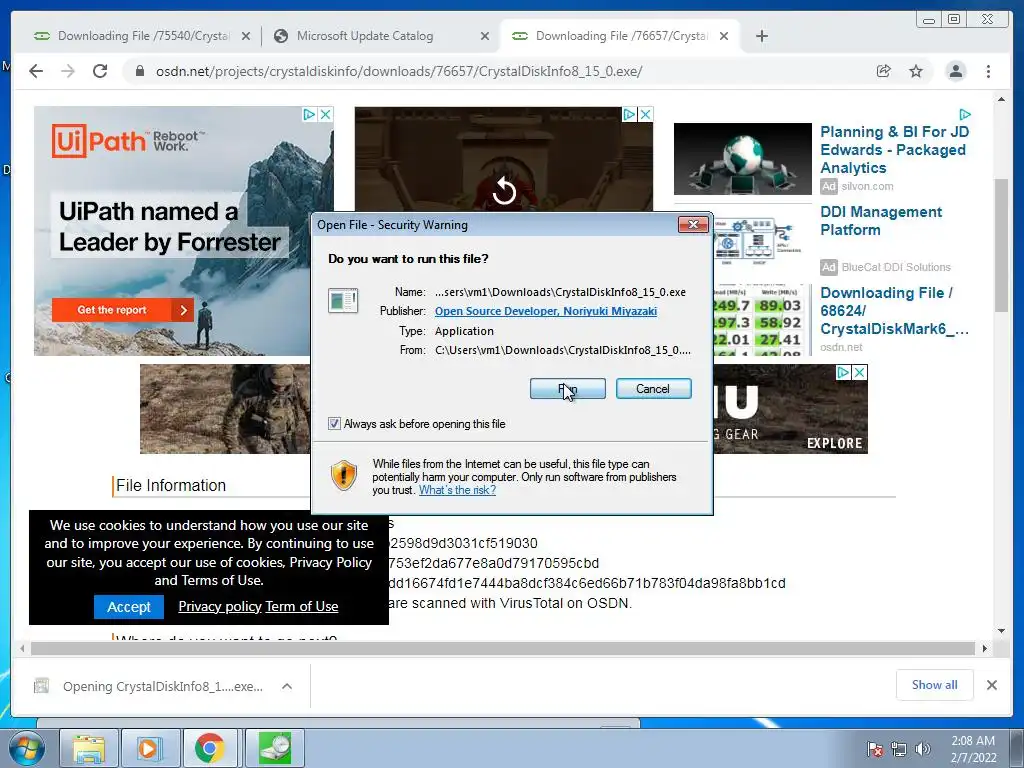This screenshot has height=768, width=1024.
Task: Close the gear banner ad with X icon
Action: [859, 372]
